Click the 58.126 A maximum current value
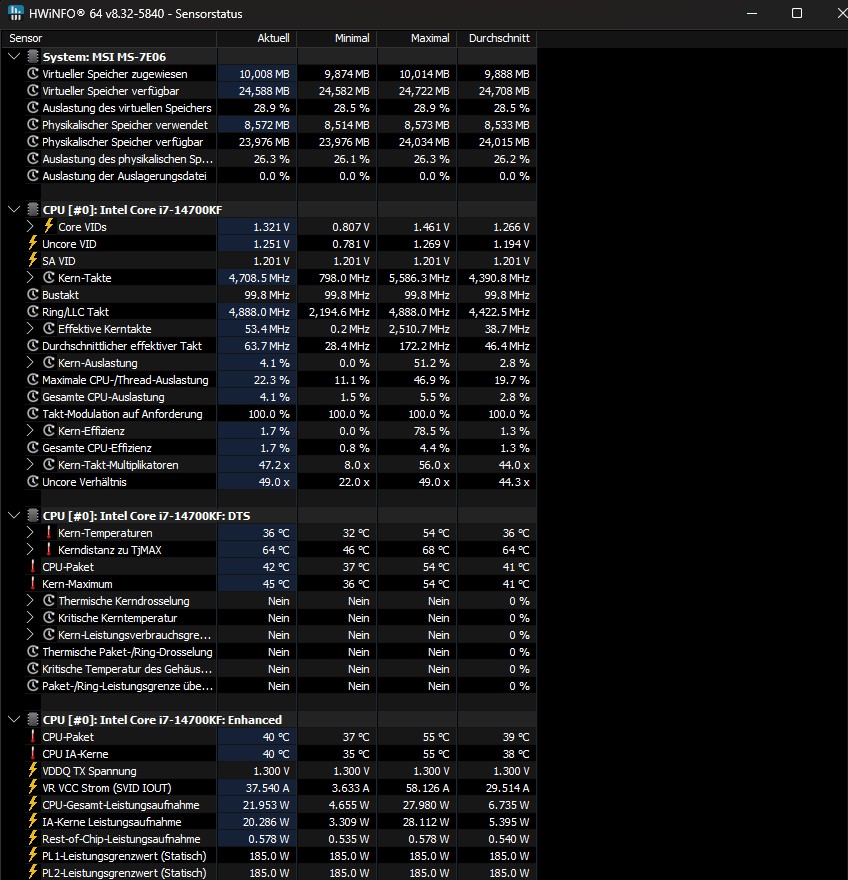The height and width of the screenshot is (880, 848). coord(426,788)
